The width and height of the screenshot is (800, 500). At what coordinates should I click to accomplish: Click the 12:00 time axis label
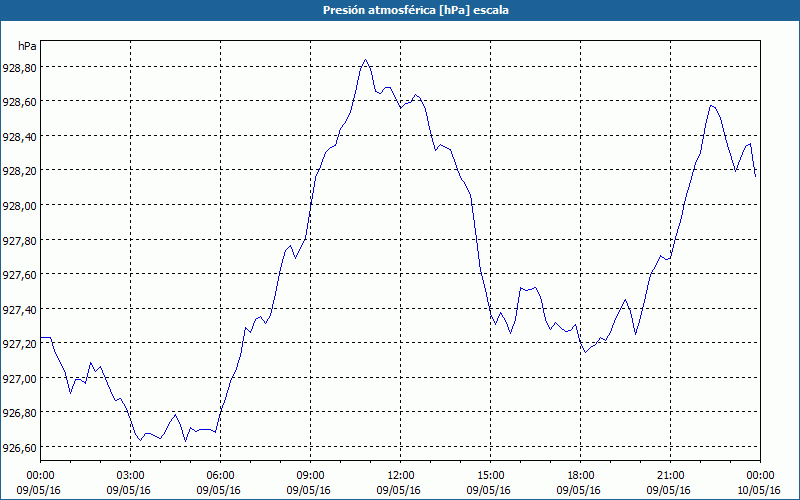tap(401, 476)
